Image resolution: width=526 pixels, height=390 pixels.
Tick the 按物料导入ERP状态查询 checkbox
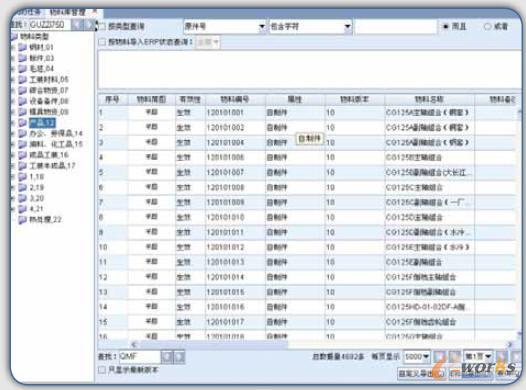pyautogui.click(x=102, y=42)
